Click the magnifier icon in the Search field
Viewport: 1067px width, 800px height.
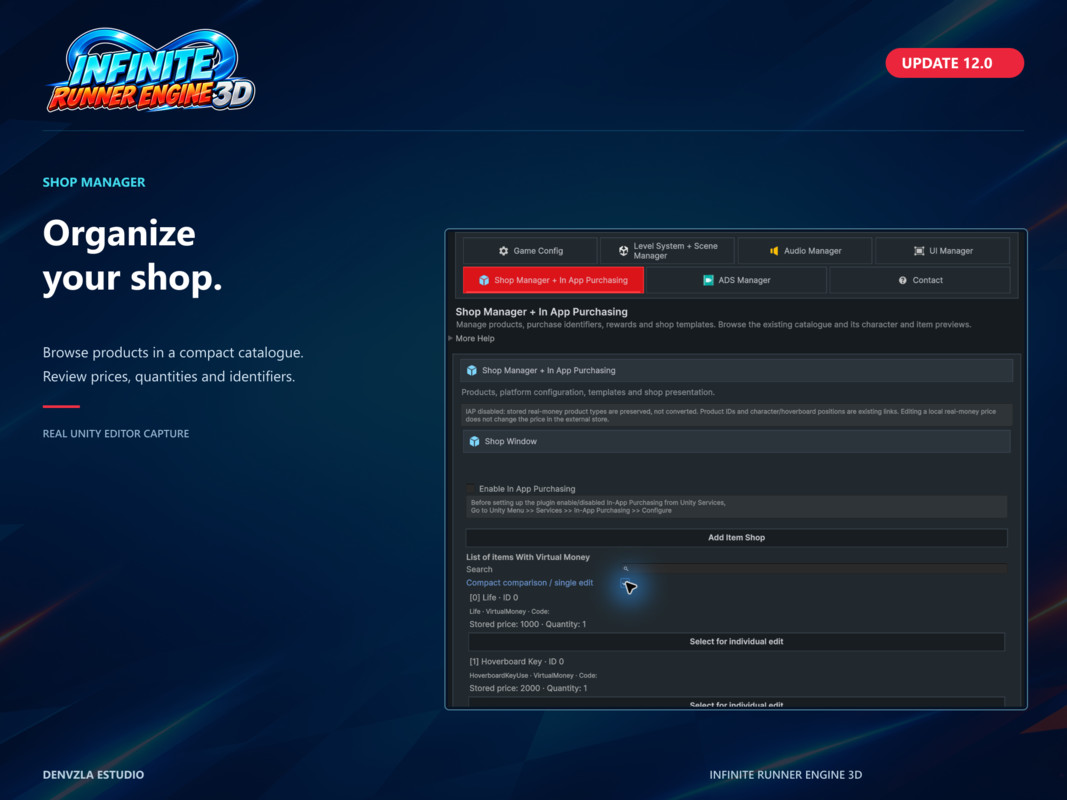coord(626,569)
